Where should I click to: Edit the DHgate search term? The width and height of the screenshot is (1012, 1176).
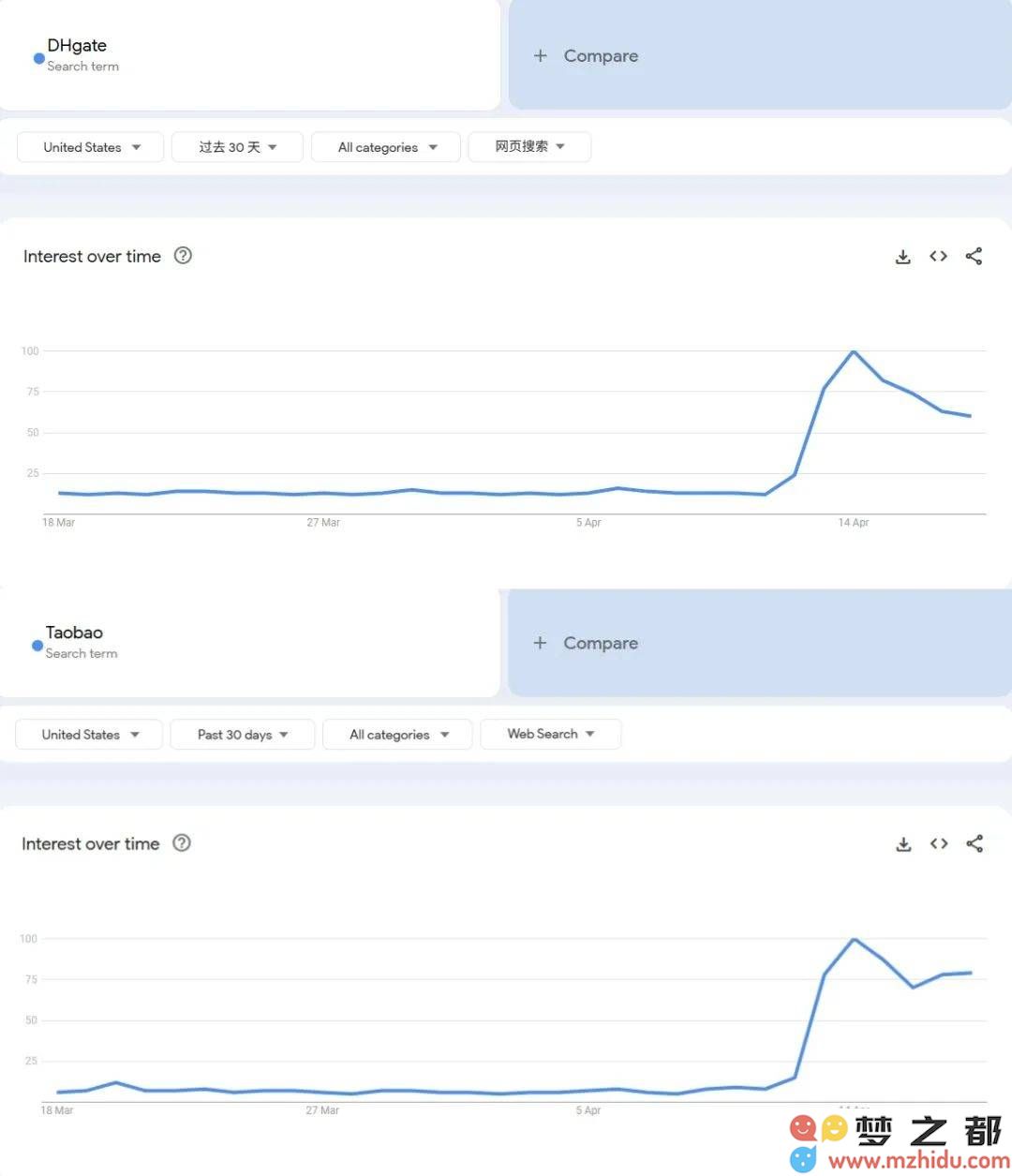click(x=249, y=54)
